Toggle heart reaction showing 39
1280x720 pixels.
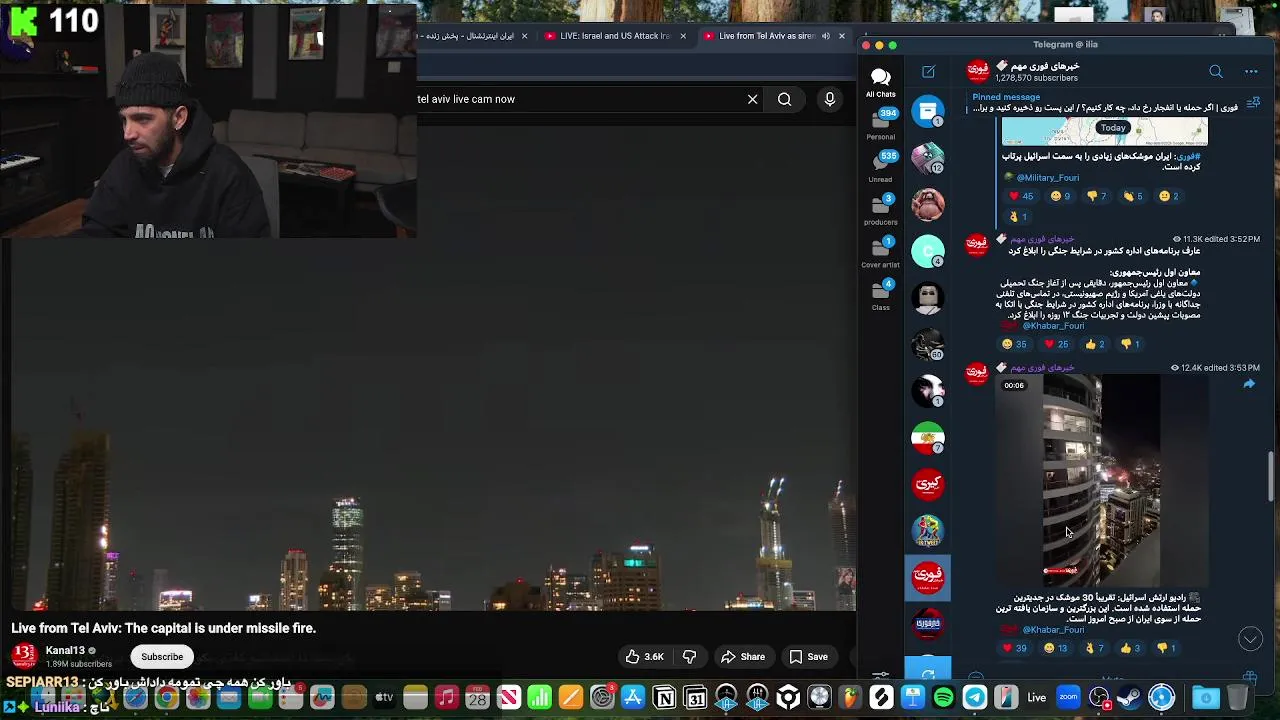click(x=1015, y=648)
